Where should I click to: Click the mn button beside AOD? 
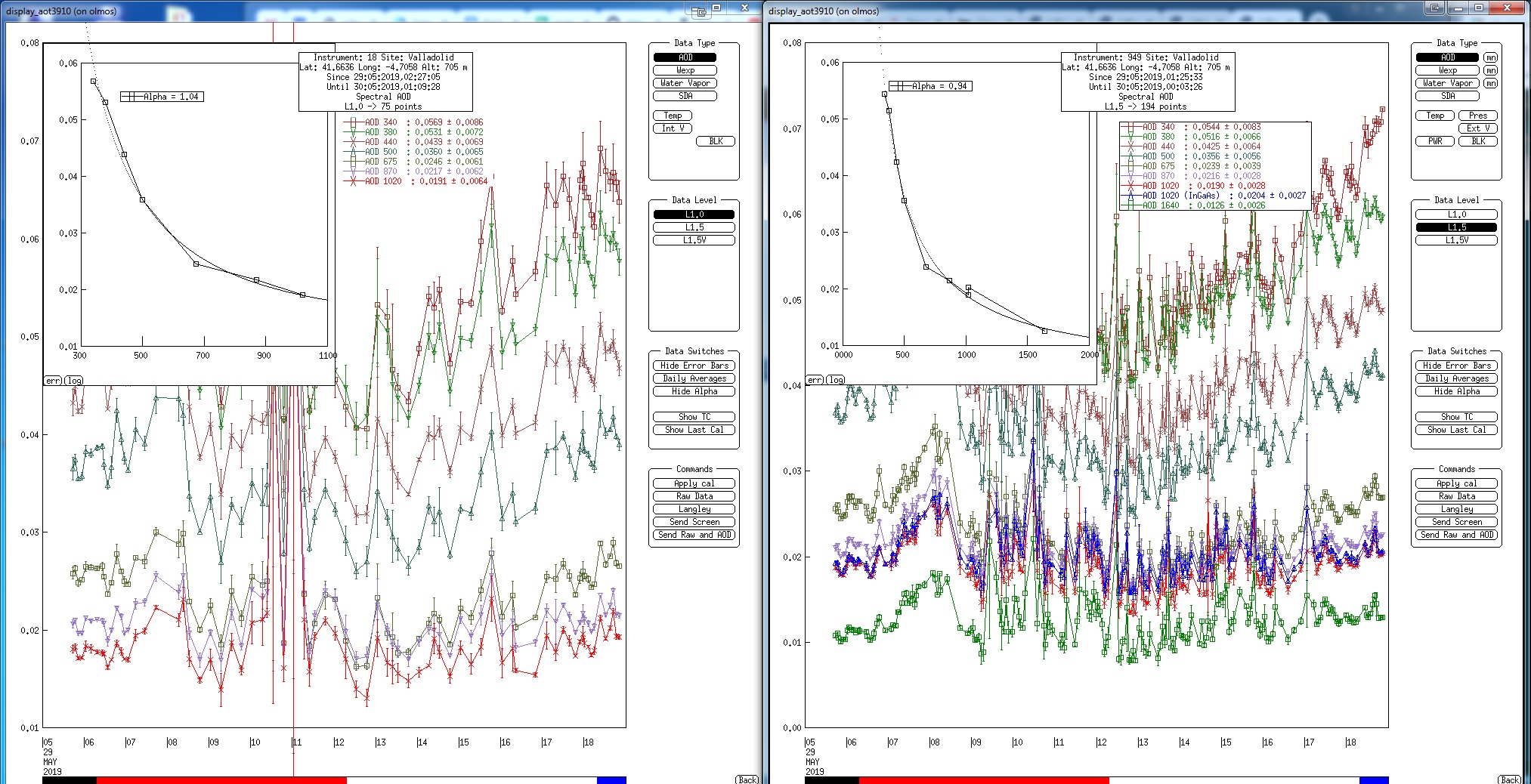[x=1490, y=57]
